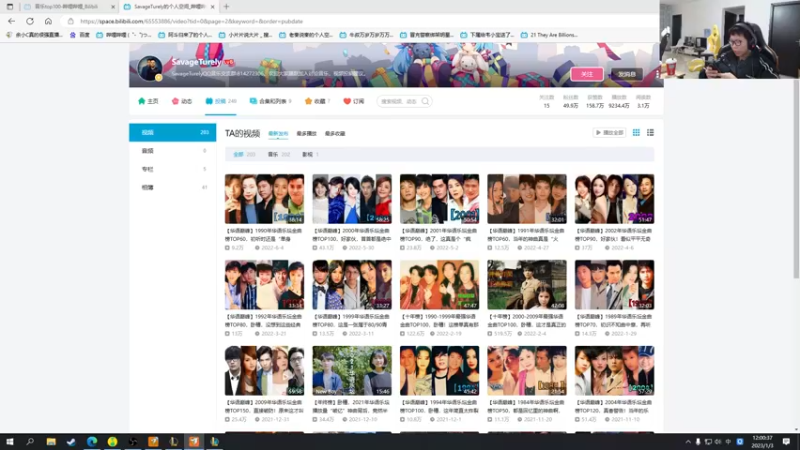Click the 关注数 15 following stat
This screenshot has width=800, height=450.
pos(546,102)
